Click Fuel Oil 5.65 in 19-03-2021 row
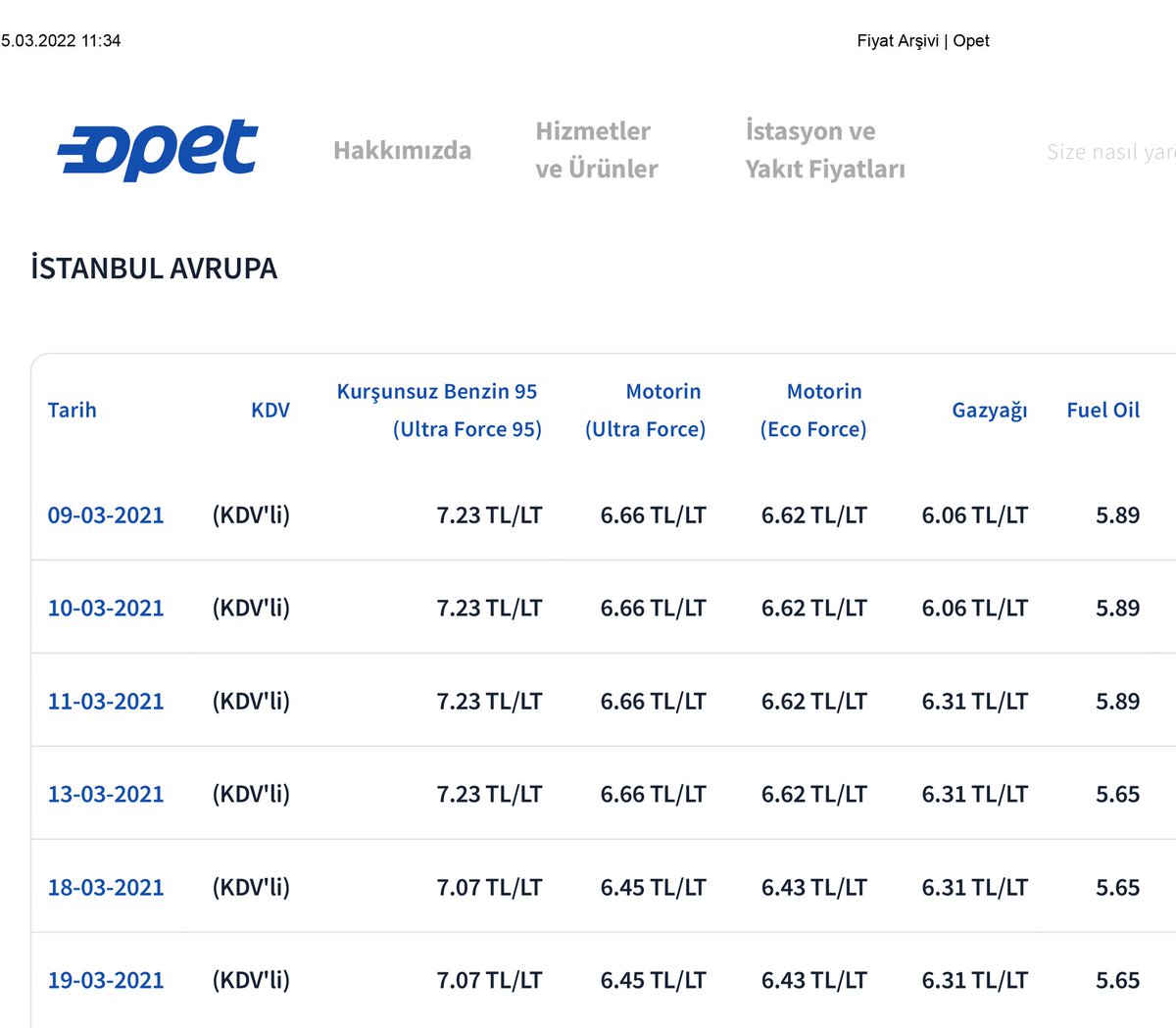Image resolution: width=1176 pixels, height=1028 pixels. 1118,980
